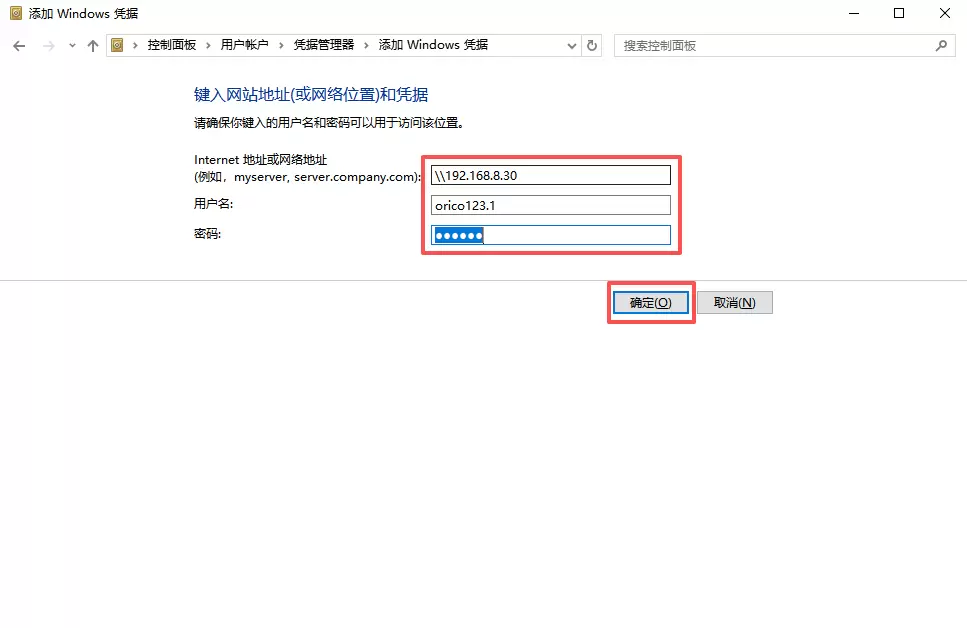967x628 pixels.
Task: Click the Back navigation arrow
Action: pos(20,46)
